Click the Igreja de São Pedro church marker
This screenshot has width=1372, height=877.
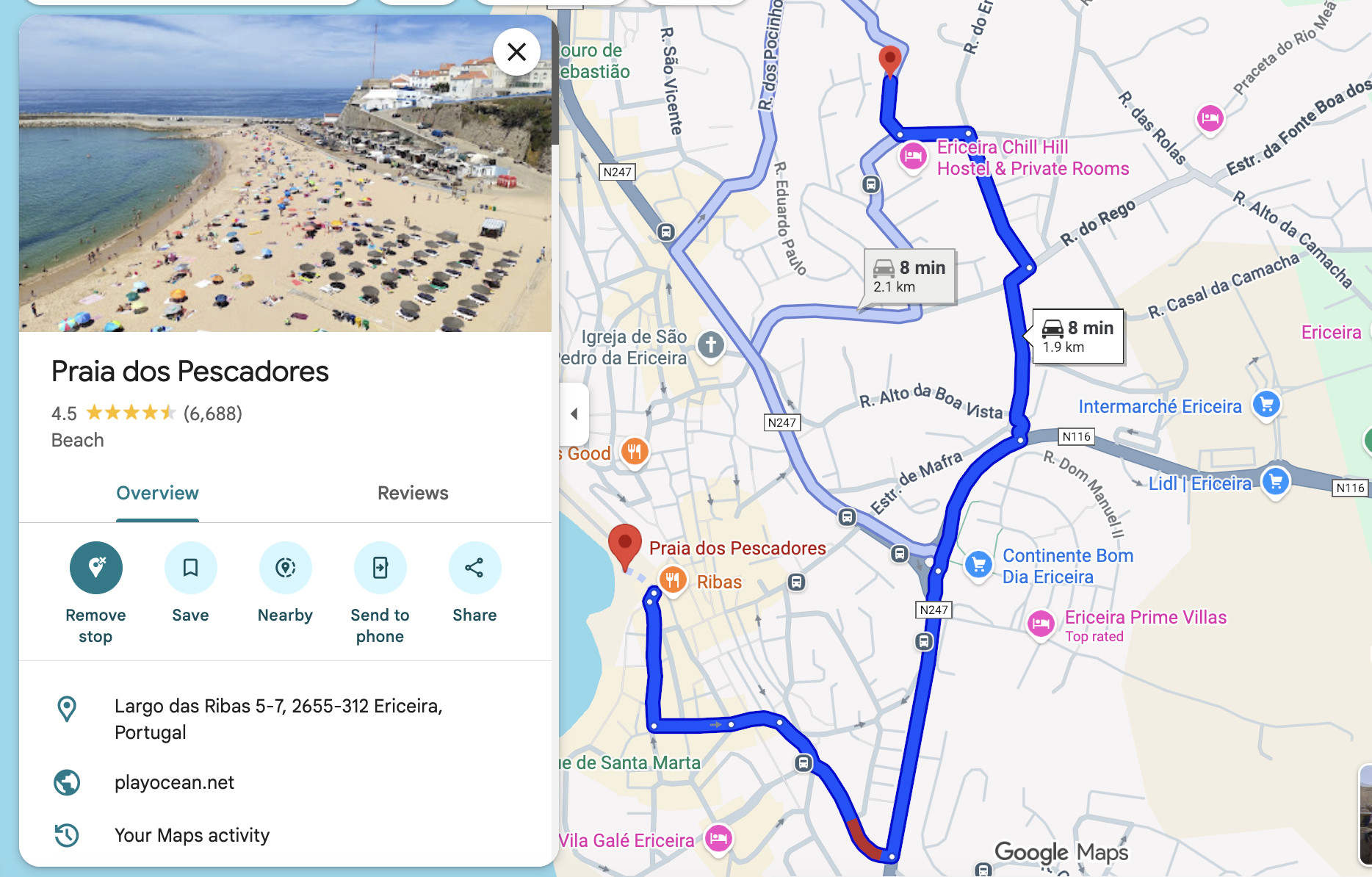click(710, 345)
